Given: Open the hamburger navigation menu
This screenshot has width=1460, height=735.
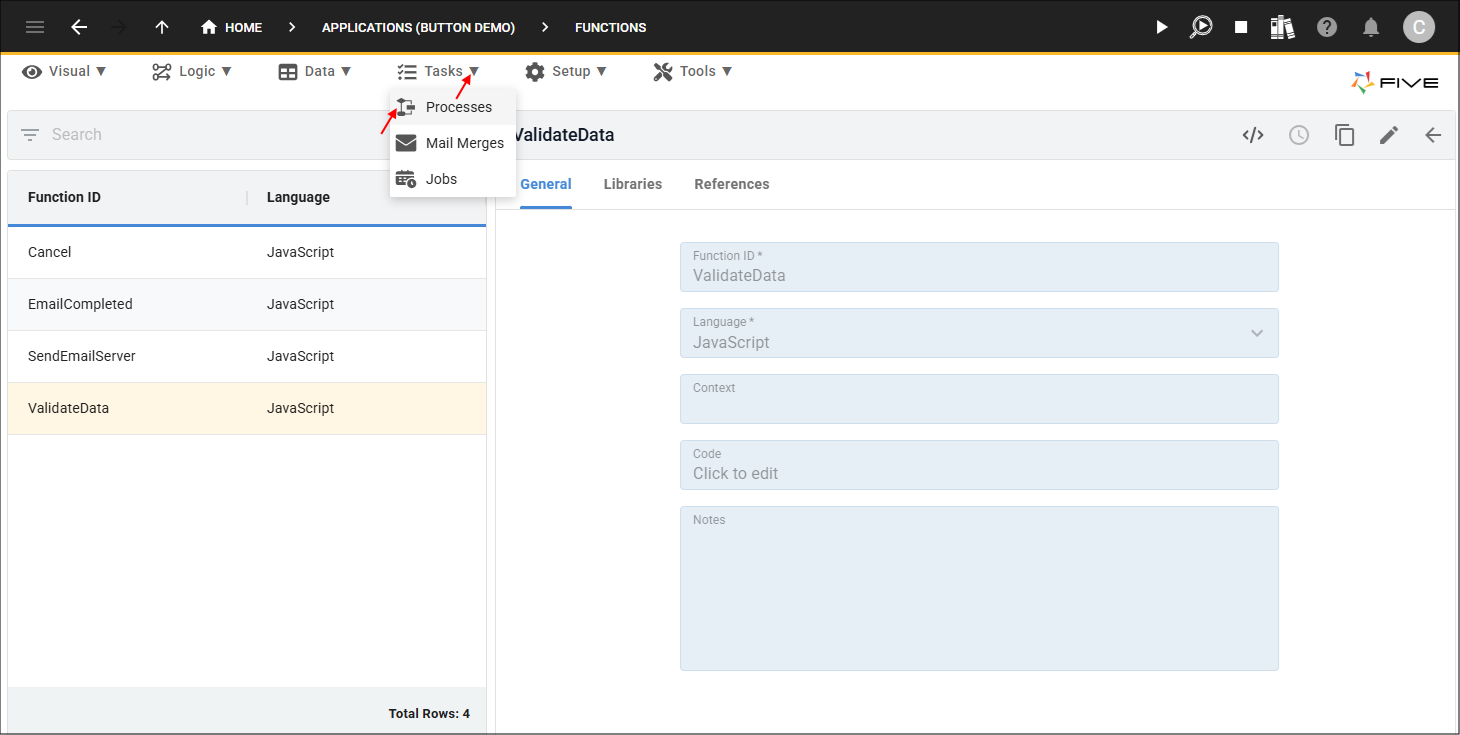Looking at the screenshot, I should (x=35, y=27).
